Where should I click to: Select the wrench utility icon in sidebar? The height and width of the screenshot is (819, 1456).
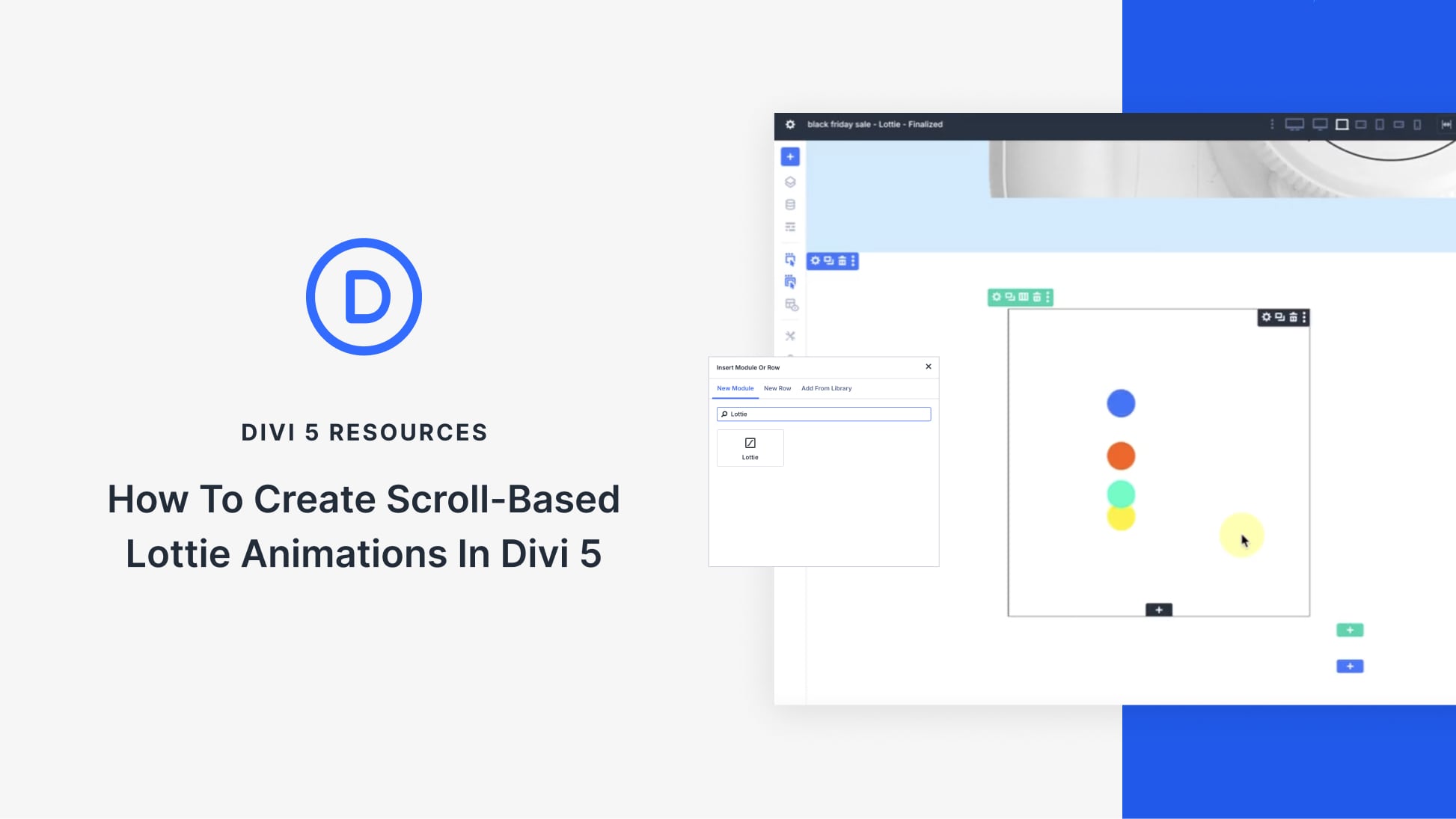791,335
